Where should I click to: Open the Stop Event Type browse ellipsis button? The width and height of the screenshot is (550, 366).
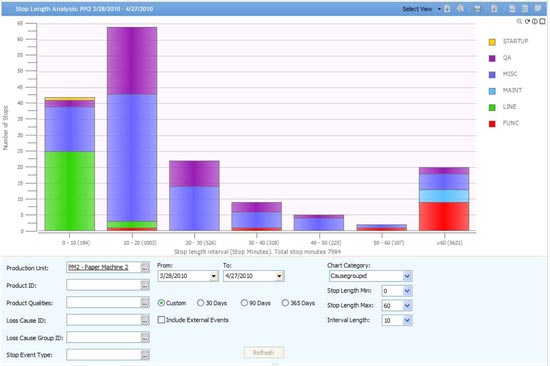[145, 355]
